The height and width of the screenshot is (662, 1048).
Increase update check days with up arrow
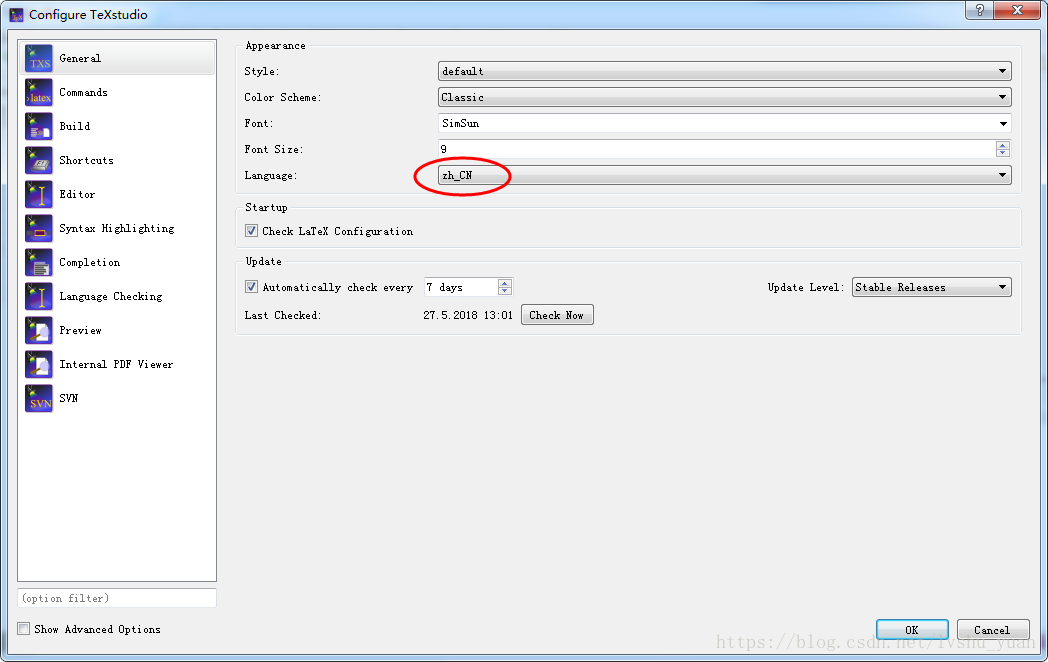pyautogui.click(x=505, y=284)
